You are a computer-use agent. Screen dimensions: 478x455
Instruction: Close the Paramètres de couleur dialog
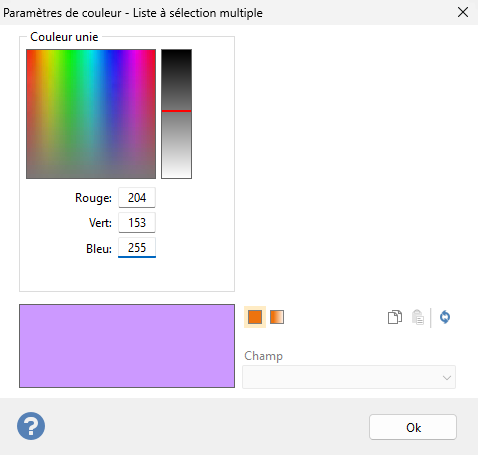coord(463,13)
